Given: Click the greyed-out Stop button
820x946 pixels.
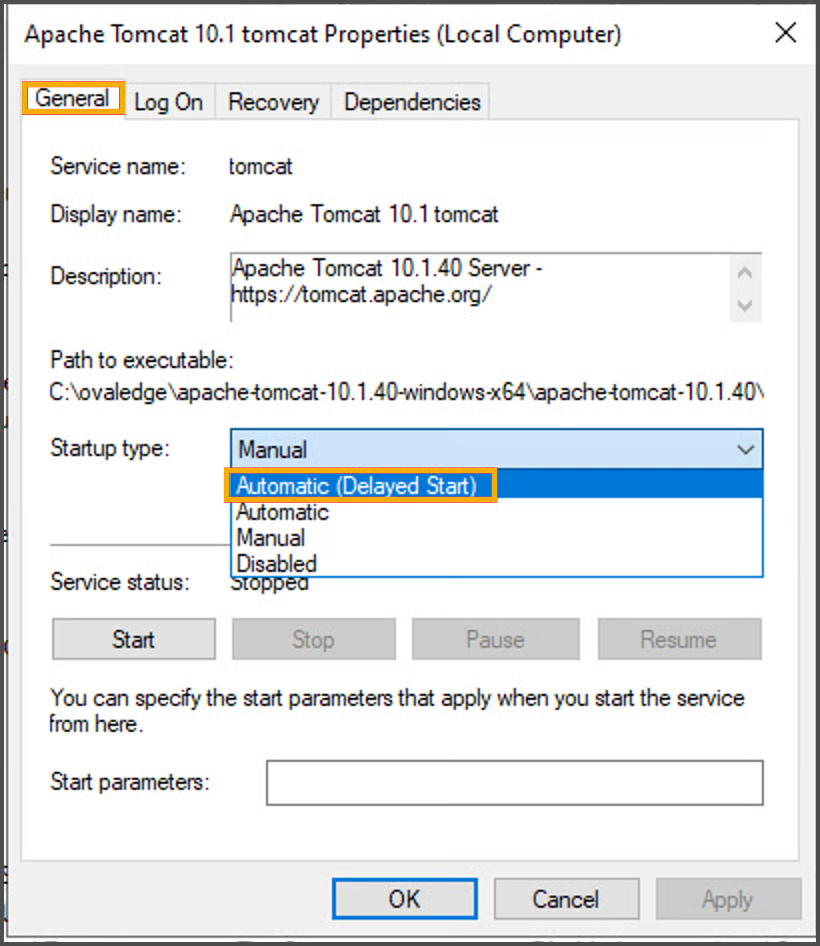Looking at the screenshot, I should (313, 639).
